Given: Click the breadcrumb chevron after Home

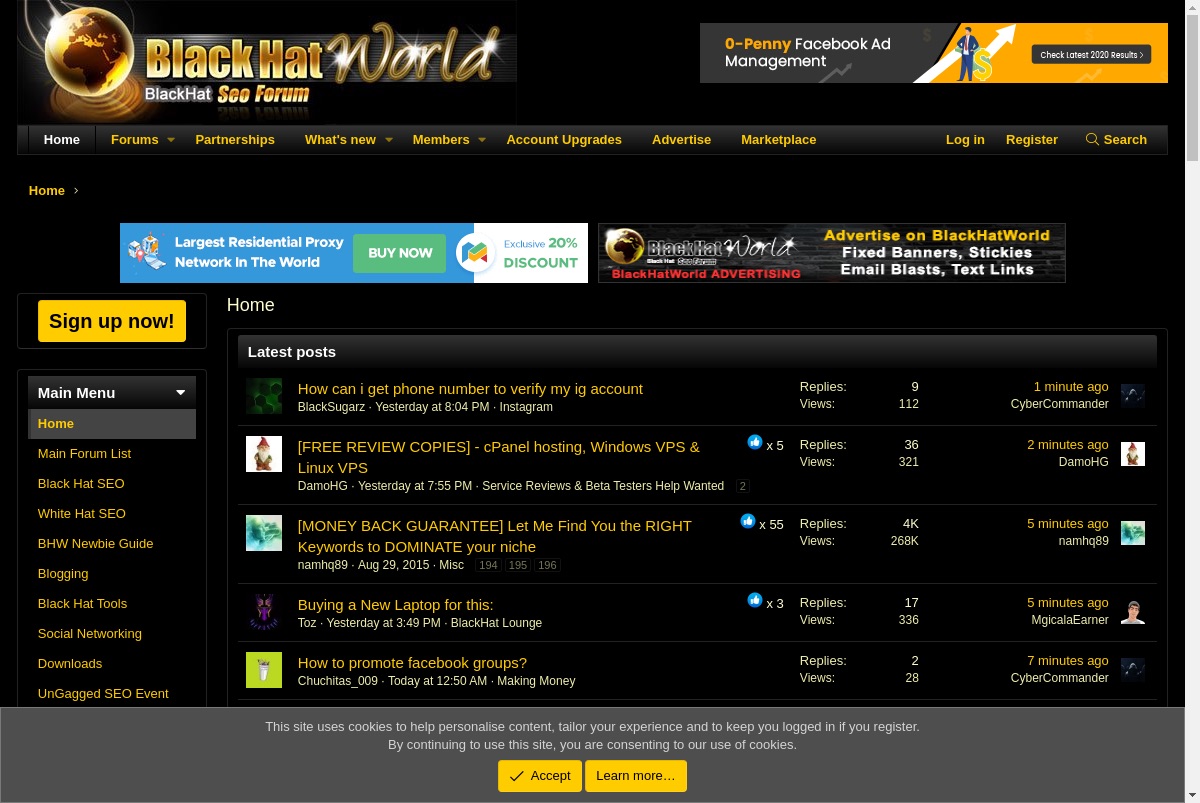Looking at the screenshot, I should tap(76, 191).
